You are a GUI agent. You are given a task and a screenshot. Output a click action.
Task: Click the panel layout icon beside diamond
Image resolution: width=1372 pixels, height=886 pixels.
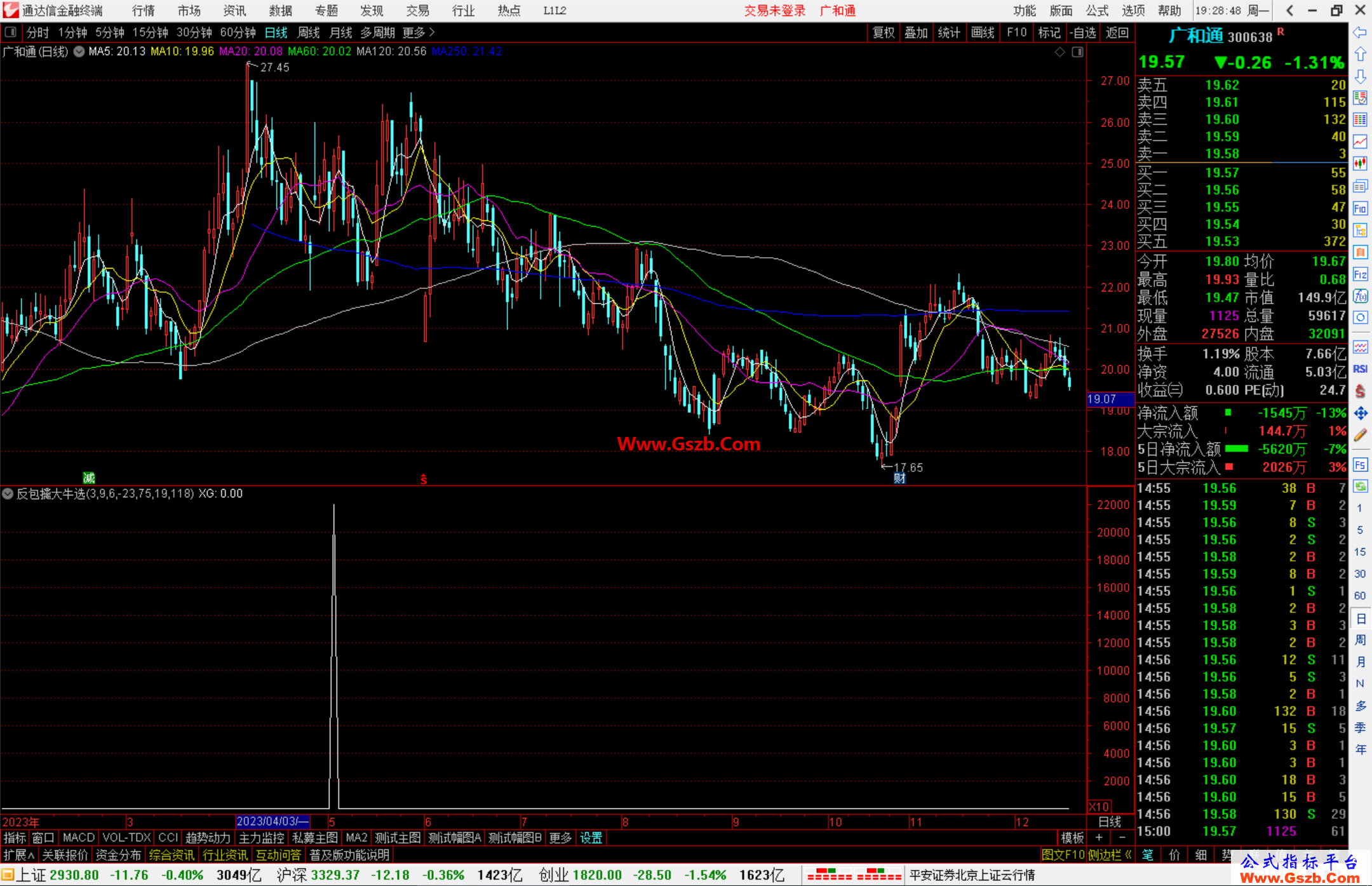tap(1077, 52)
